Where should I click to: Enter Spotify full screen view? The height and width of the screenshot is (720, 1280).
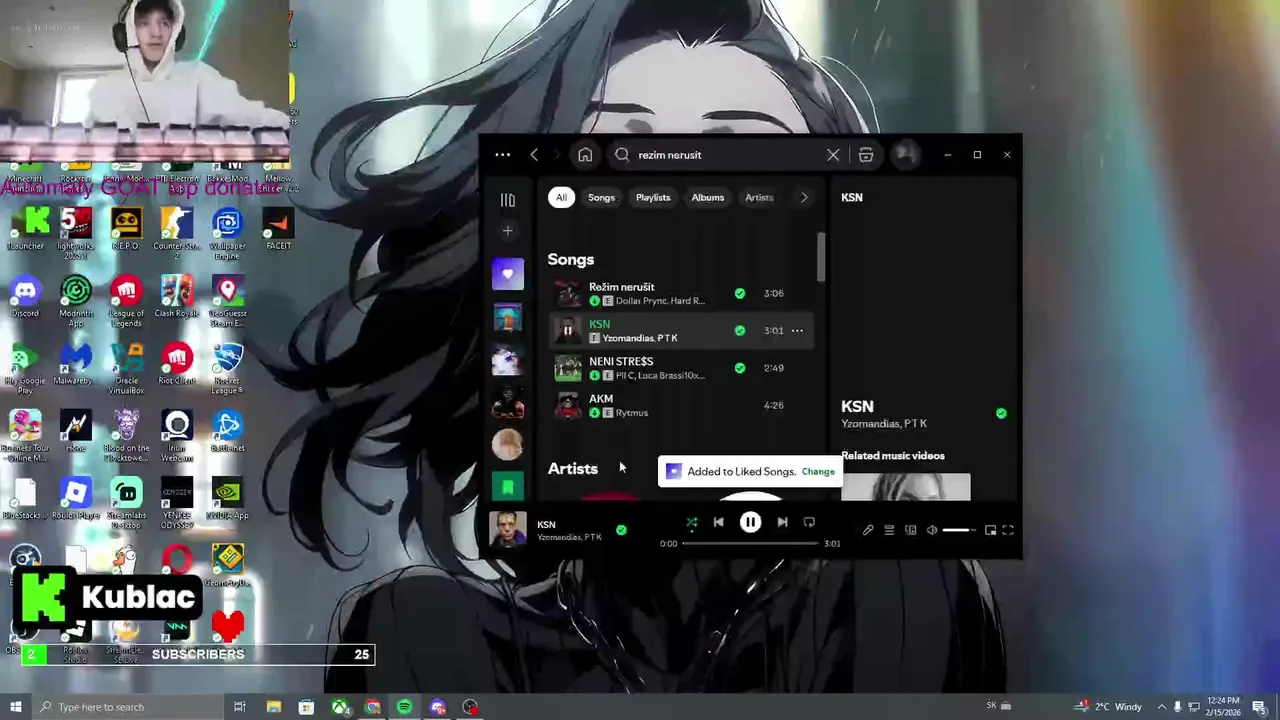pyautogui.click(x=1008, y=530)
